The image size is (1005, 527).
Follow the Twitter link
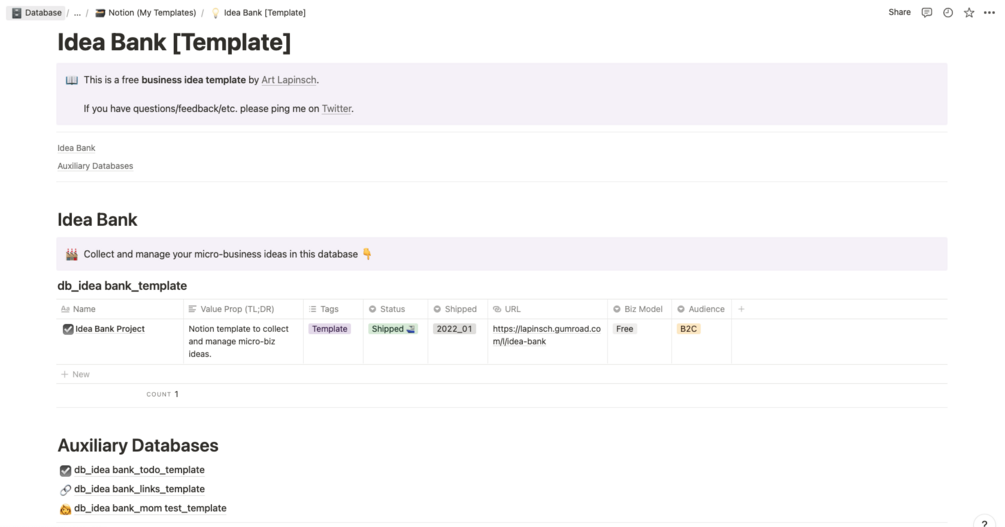coord(336,109)
